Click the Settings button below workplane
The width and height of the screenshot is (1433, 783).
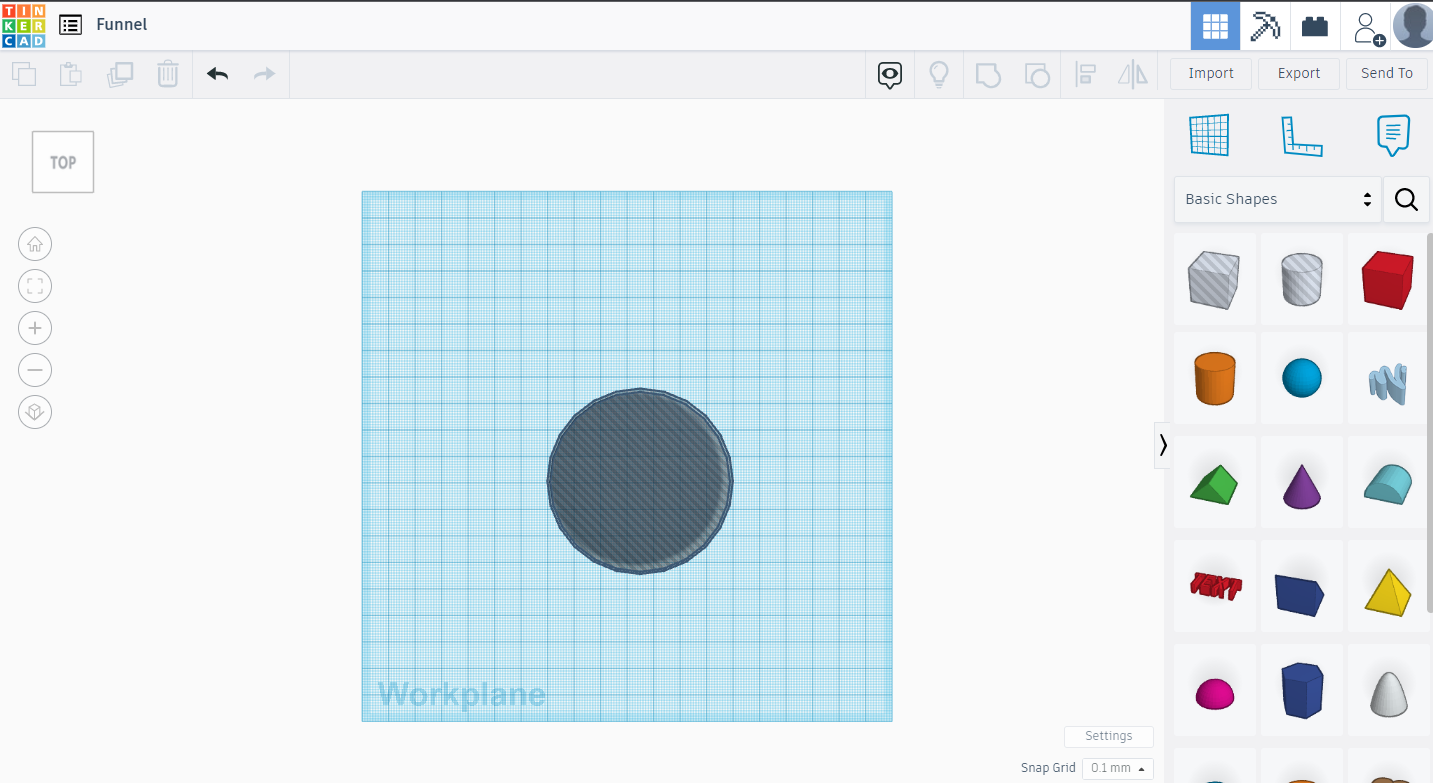tap(1109, 736)
